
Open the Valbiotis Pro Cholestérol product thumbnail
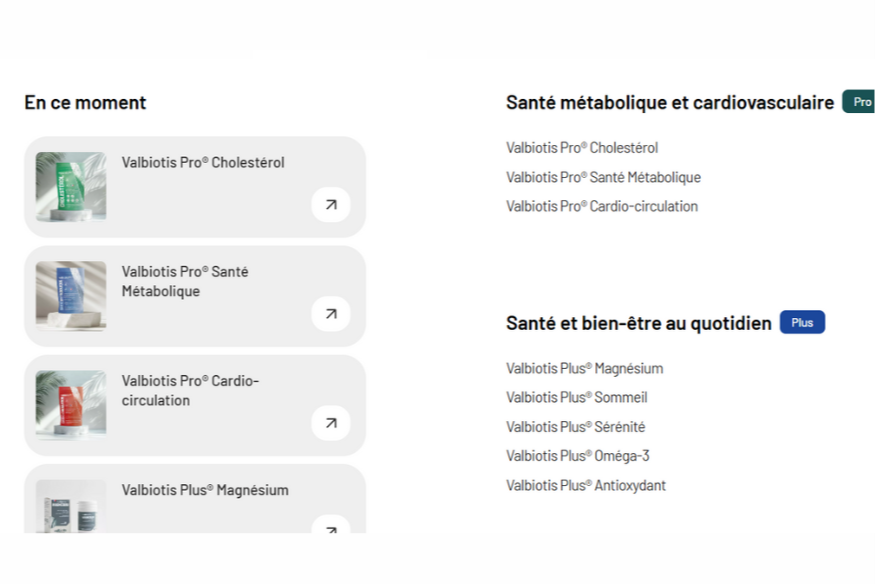[x=71, y=186]
